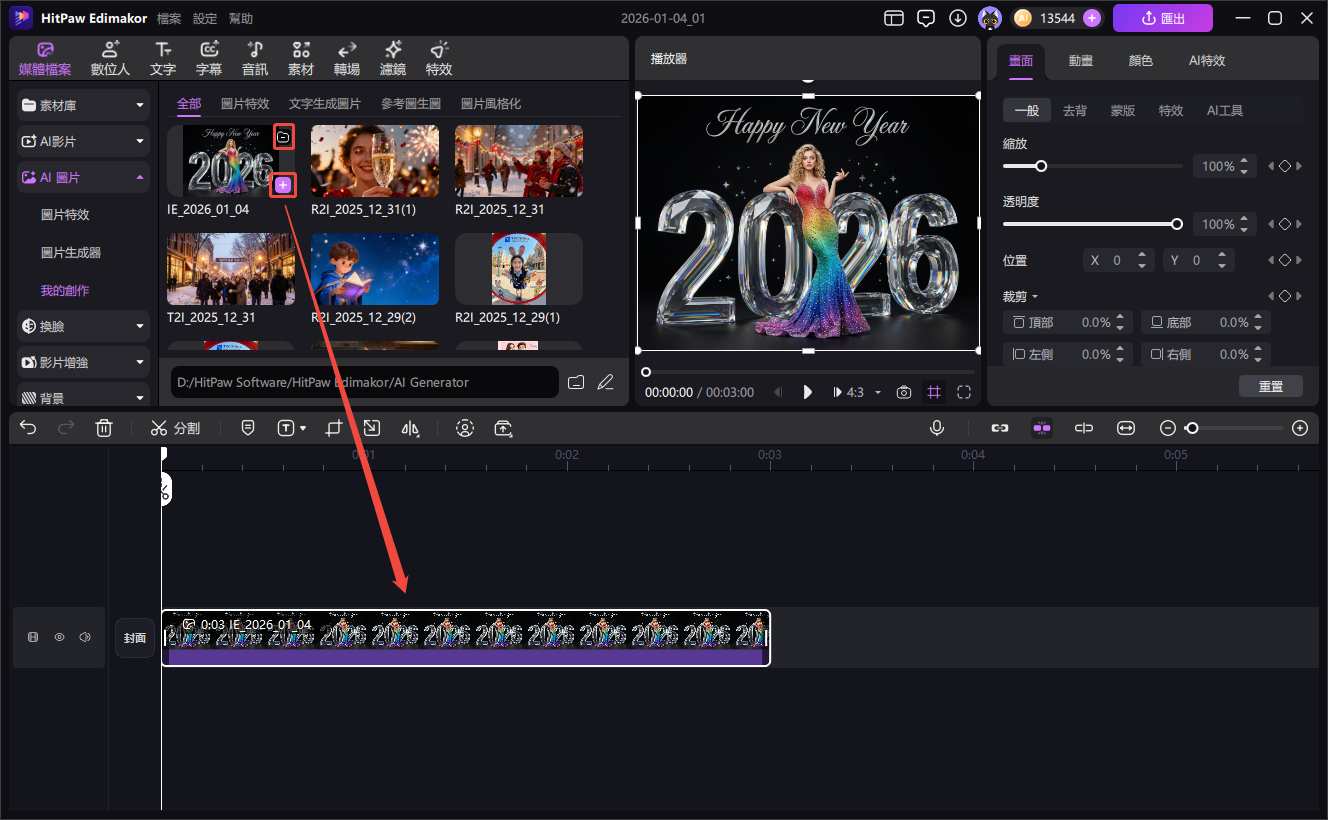Screen dimensions: 1328x820
Task: Click the 透明度 opacity slider handle
Action: point(1177,224)
